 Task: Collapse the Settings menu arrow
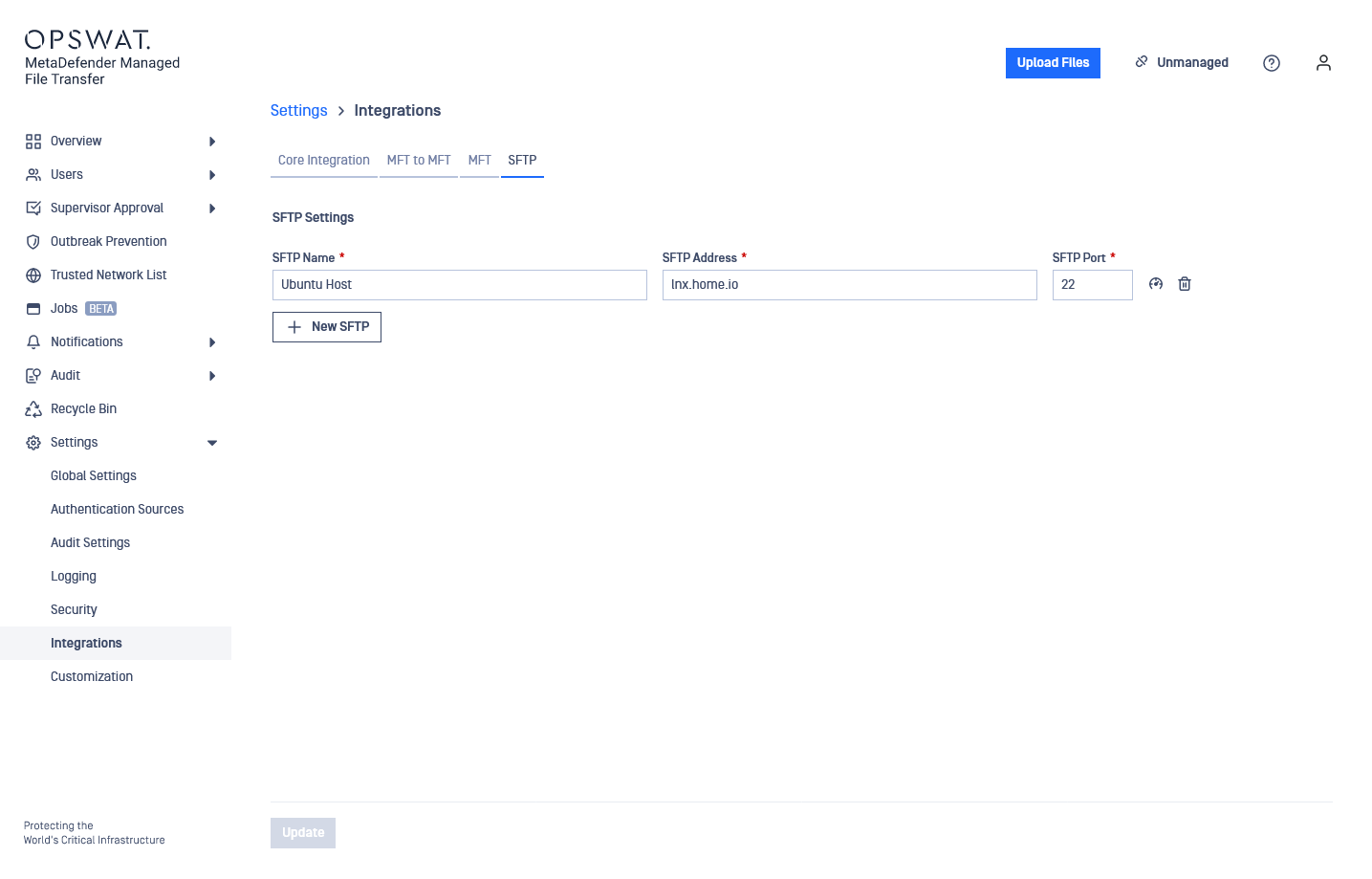(212, 443)
